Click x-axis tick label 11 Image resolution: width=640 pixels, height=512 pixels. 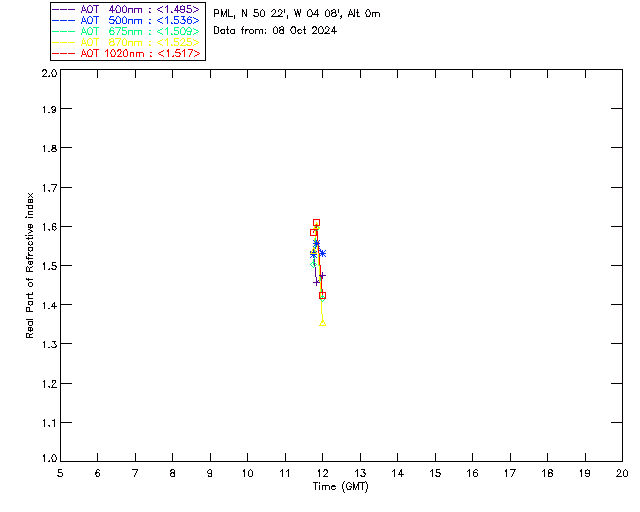(x=285, y=473)
